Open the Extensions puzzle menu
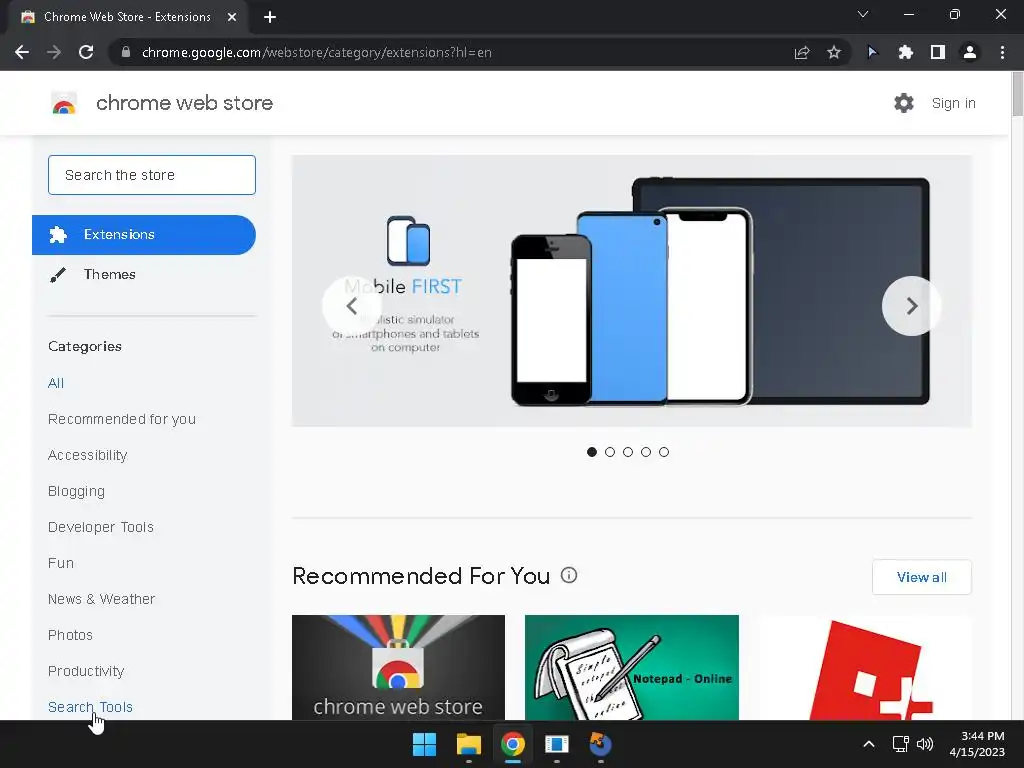 tap(905, 52)
